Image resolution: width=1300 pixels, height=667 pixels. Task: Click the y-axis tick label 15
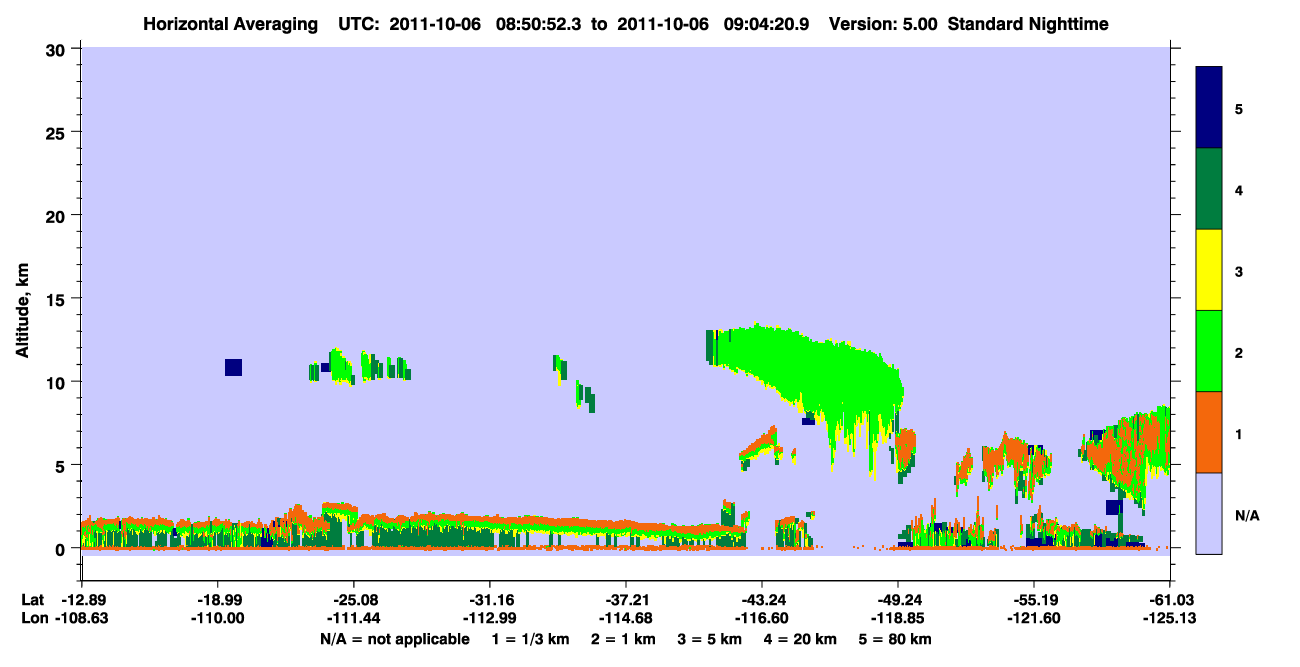pos(58,299)
